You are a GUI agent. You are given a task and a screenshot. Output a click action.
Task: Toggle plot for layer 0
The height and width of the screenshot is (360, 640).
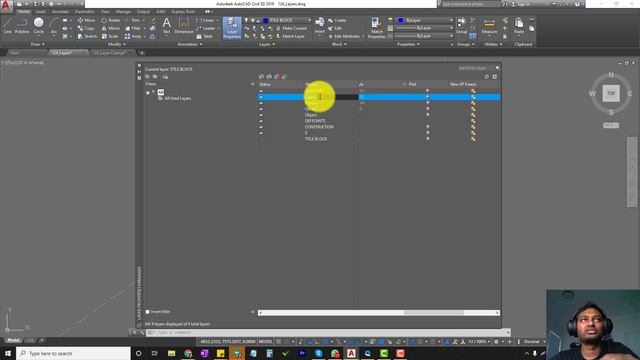(x=427, y=133)
